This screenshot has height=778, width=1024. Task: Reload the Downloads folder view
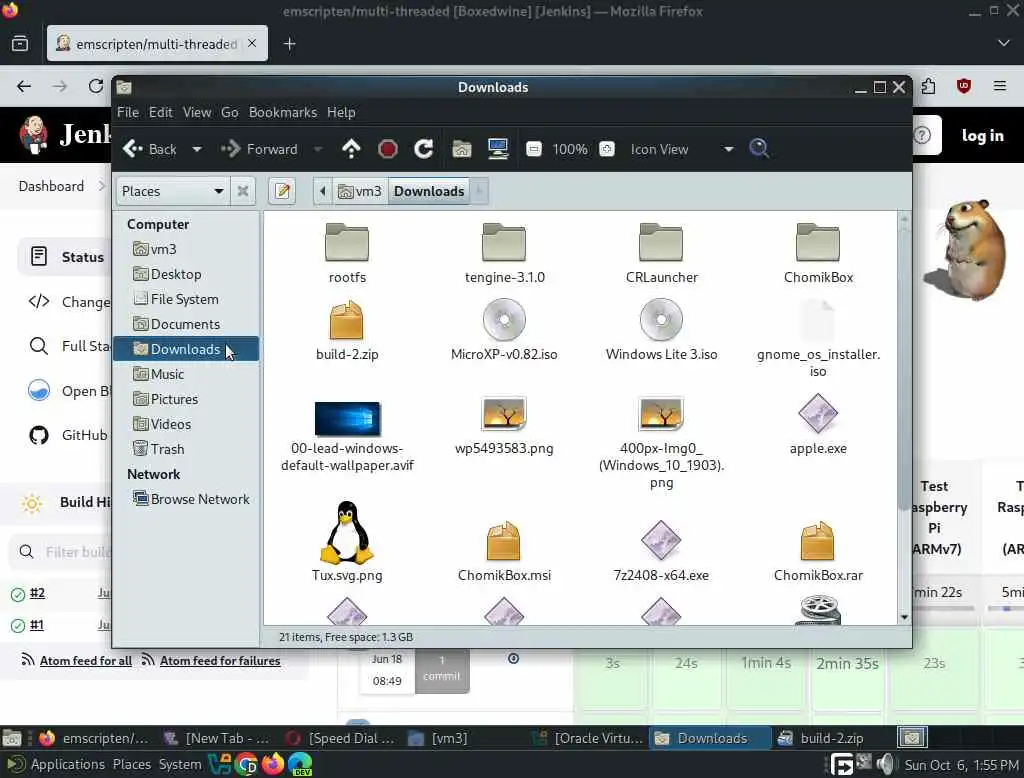pos(424,149)
